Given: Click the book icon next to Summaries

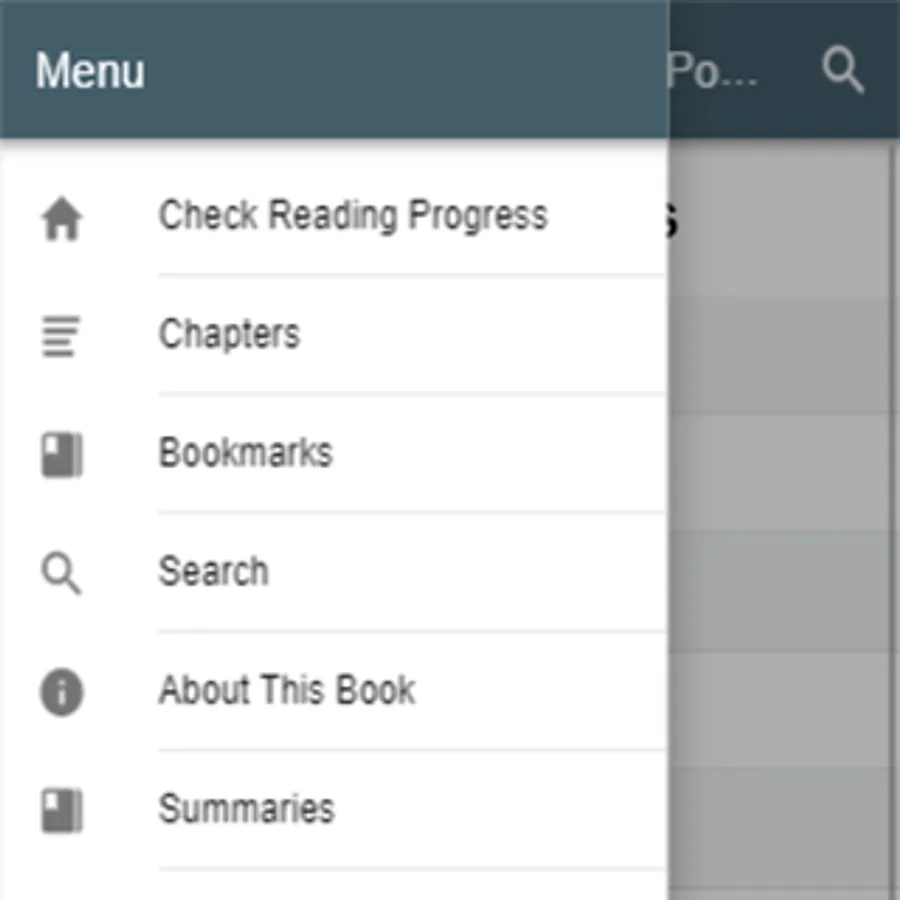Looking at the screenshot, I should click(61, 811).
